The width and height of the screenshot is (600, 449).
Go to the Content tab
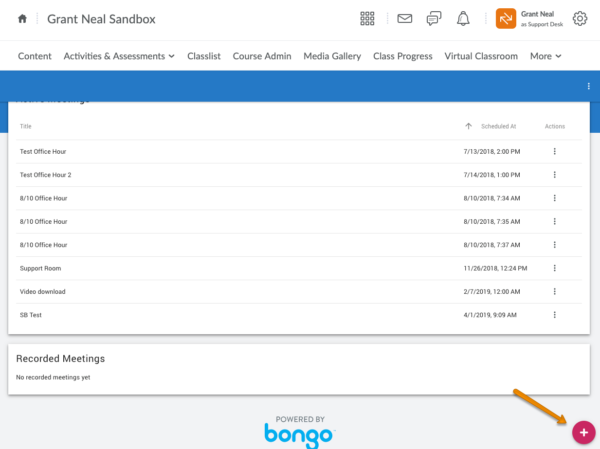(35, 56)
